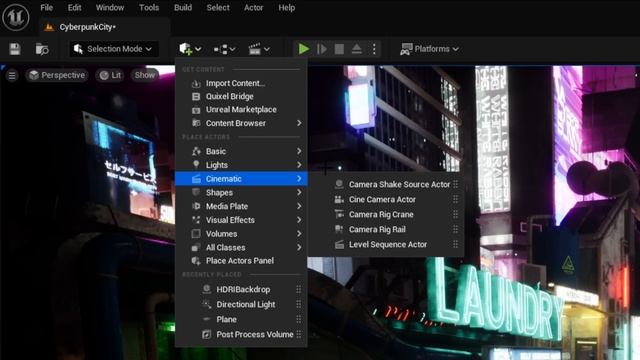Expand the Lights submenu
The width and height of the screenshot is (640, 360).
point(241,165)
